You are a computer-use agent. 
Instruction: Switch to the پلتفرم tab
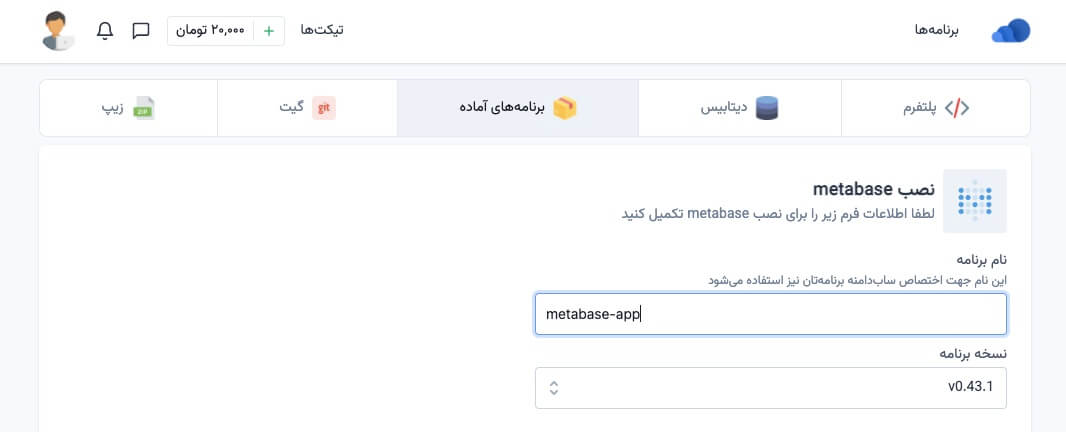[935, 108]
